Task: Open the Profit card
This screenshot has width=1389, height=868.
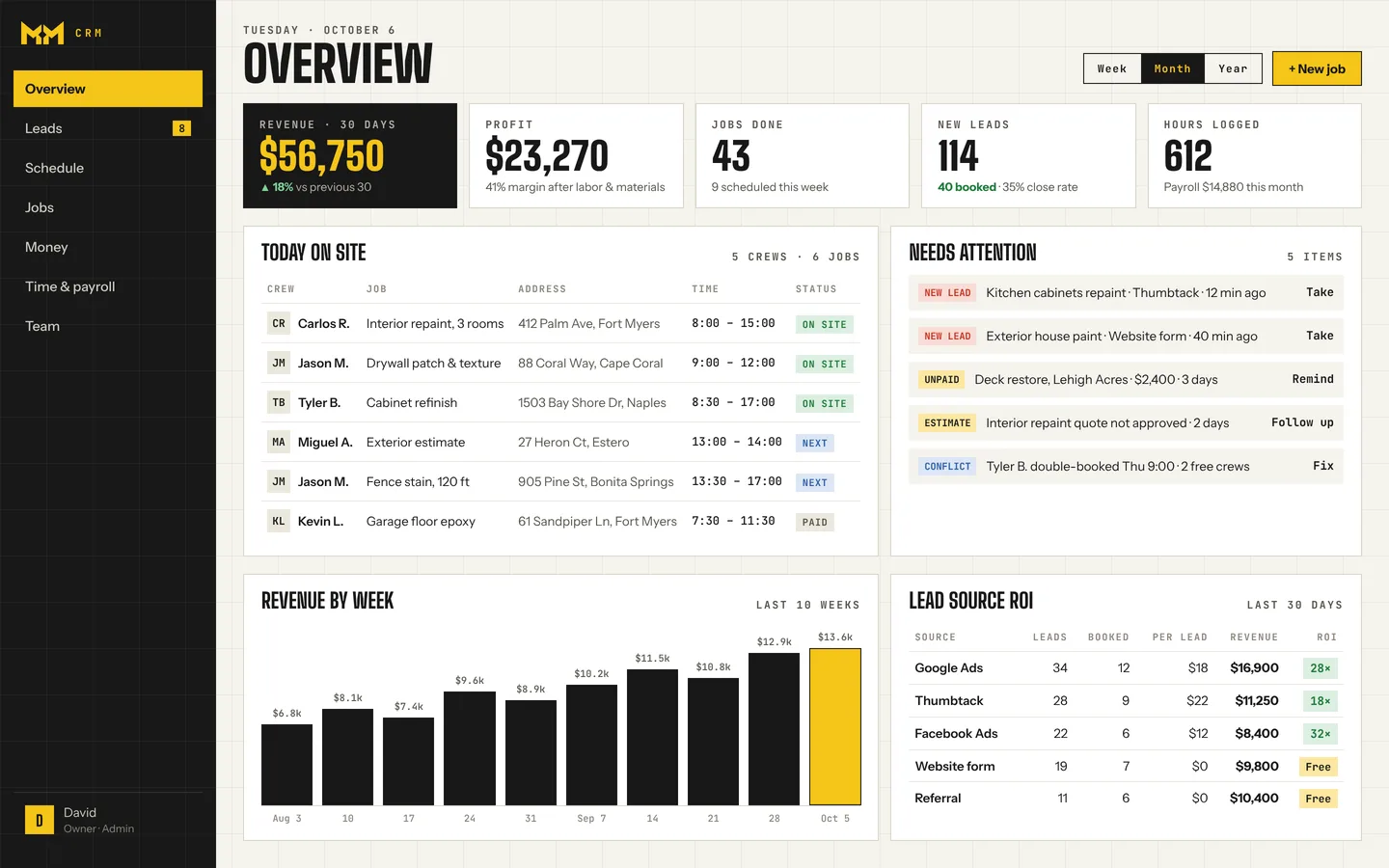Action: (x=576, y=155)
